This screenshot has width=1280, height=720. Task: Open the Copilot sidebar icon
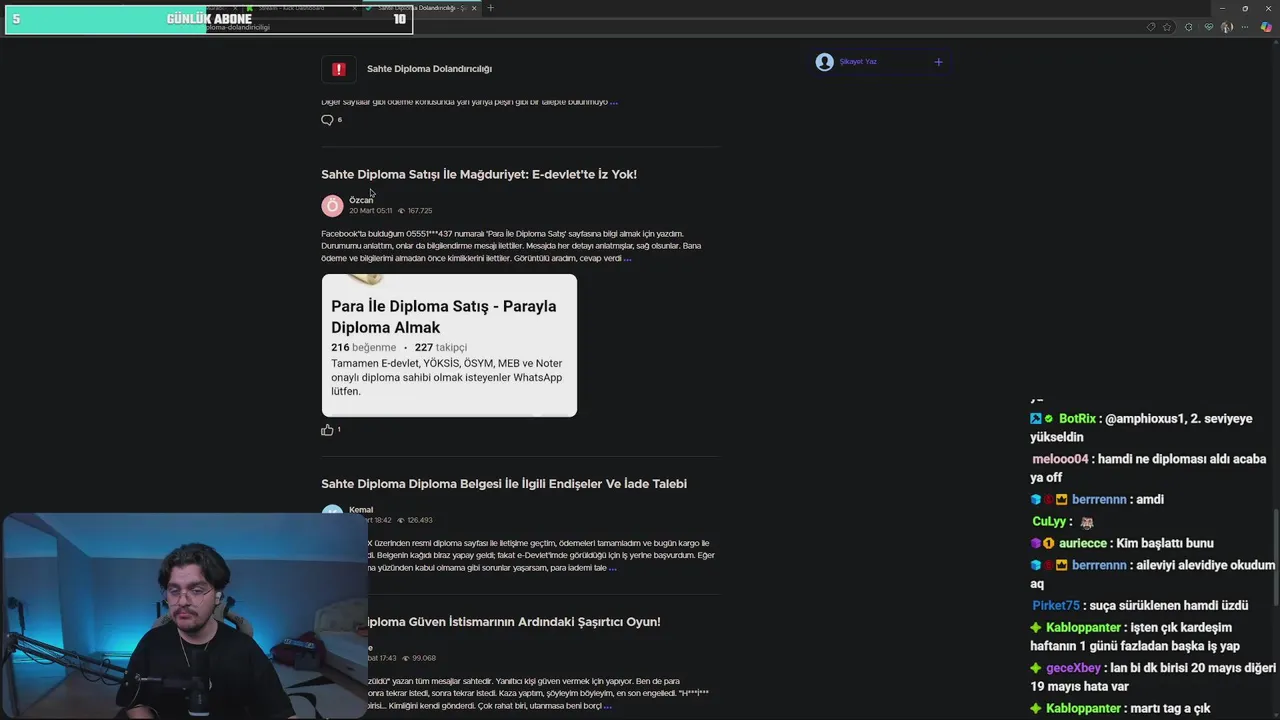click(x=1266, y=27)
